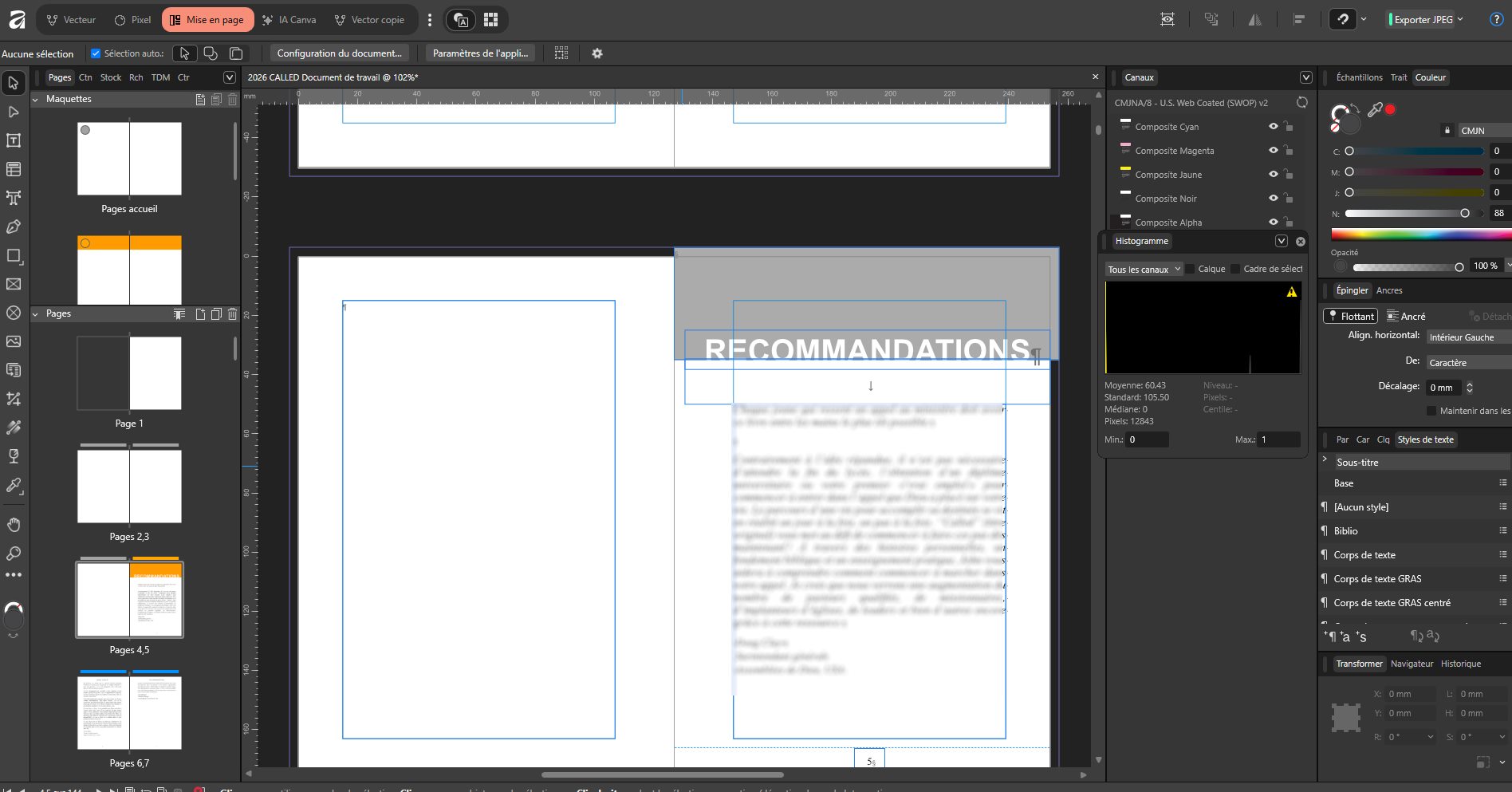
Task: Hide the Composite Cyan channel
Action: pyautogui.click(x=1274, y=127)
